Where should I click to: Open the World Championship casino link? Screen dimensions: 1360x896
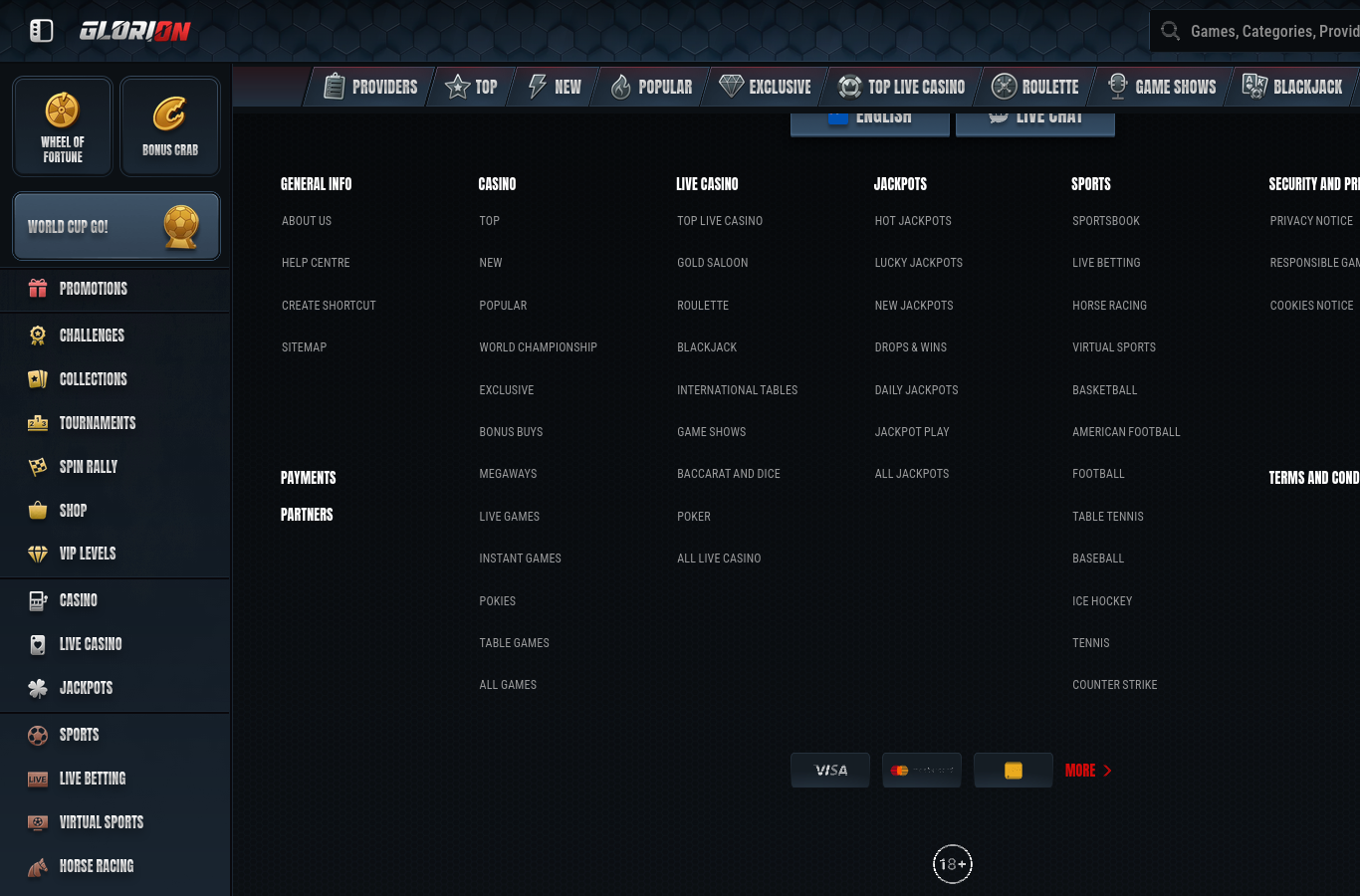[539, 347]
